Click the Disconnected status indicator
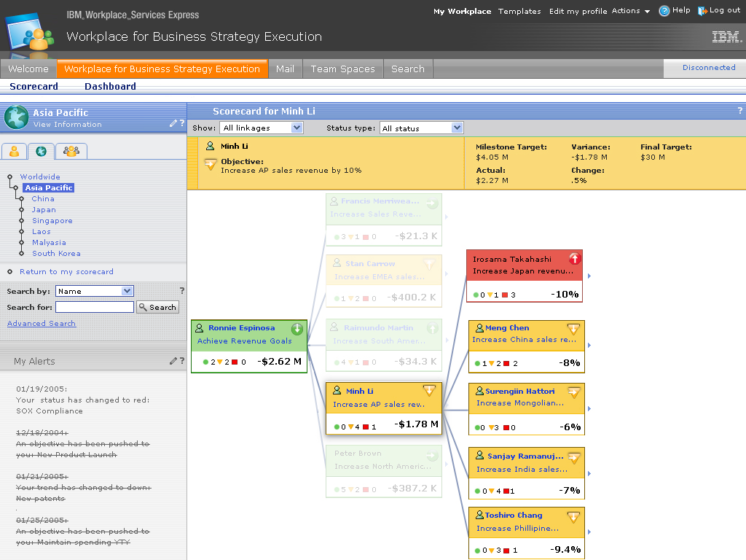The width and height of the screenshot is (746, 560). pos(708,68)
